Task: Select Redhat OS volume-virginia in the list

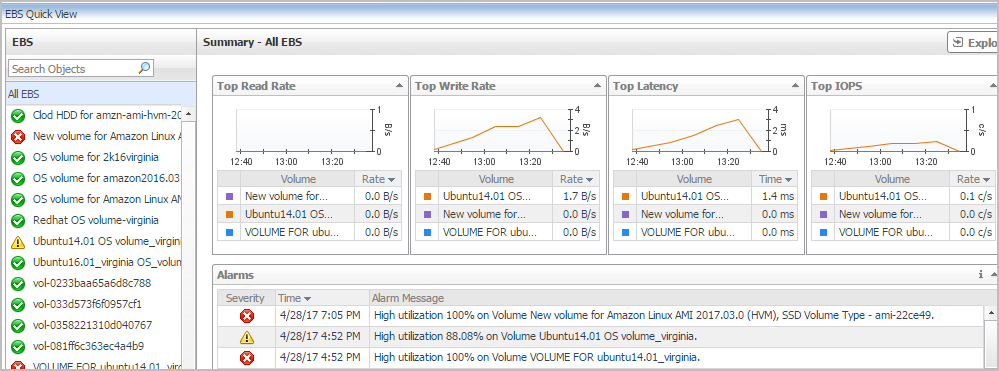Action: 96,221
